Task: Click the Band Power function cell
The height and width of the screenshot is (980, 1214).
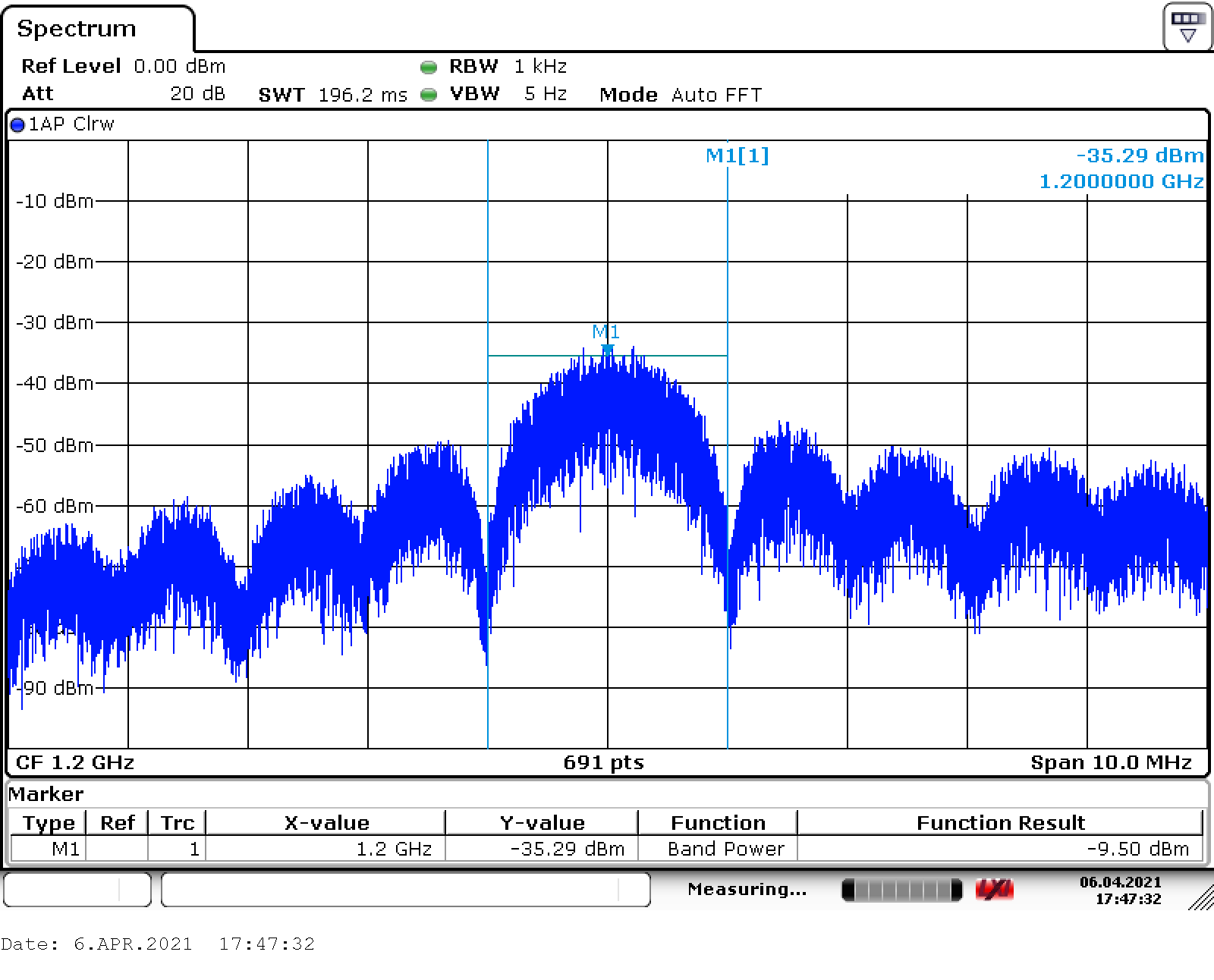Action: click(725, 849)
